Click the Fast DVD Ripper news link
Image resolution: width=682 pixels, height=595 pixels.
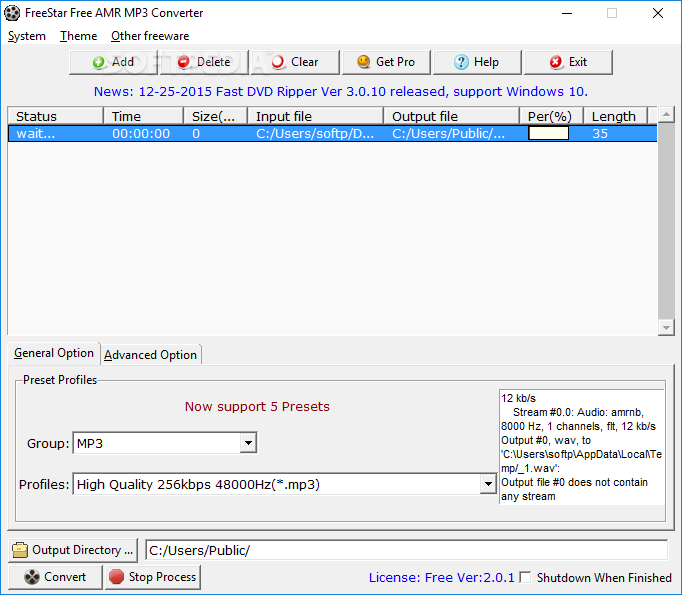pos(341,92)
